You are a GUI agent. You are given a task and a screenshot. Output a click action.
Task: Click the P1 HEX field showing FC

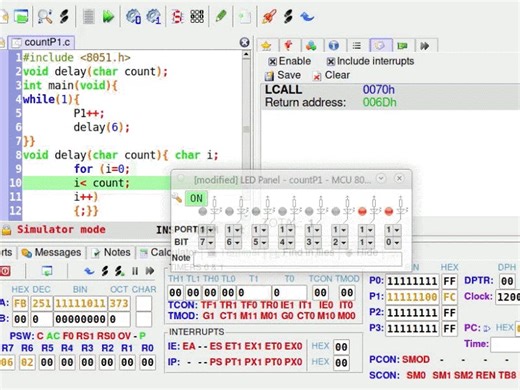click(x=449, y=297)
